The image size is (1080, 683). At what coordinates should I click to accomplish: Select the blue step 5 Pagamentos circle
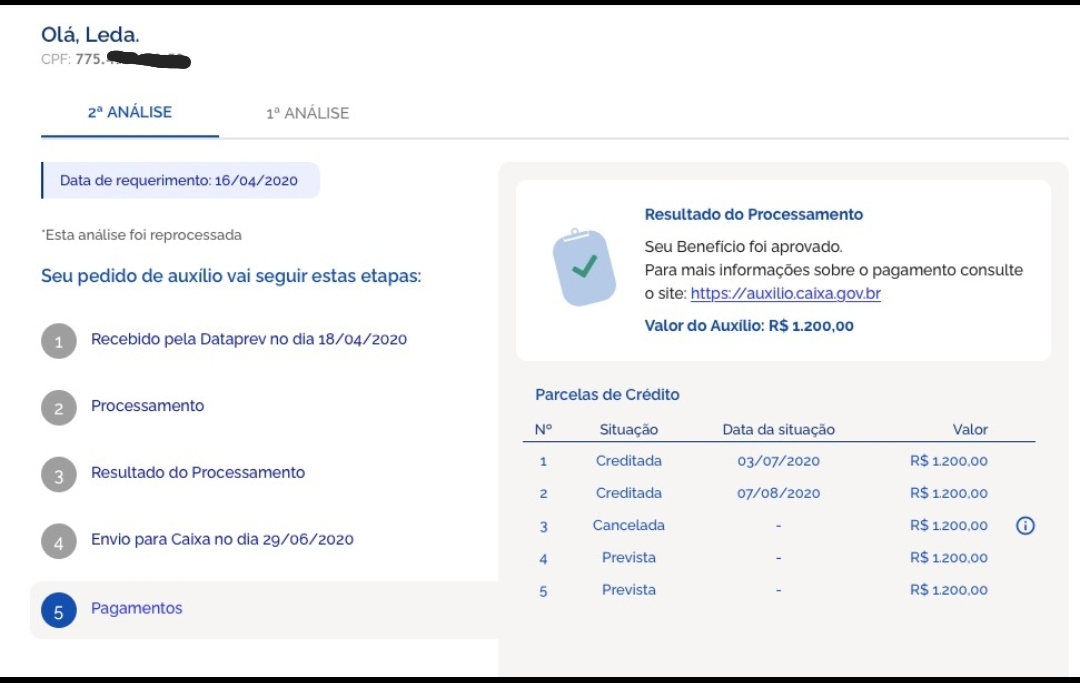[x=59, y=610]
